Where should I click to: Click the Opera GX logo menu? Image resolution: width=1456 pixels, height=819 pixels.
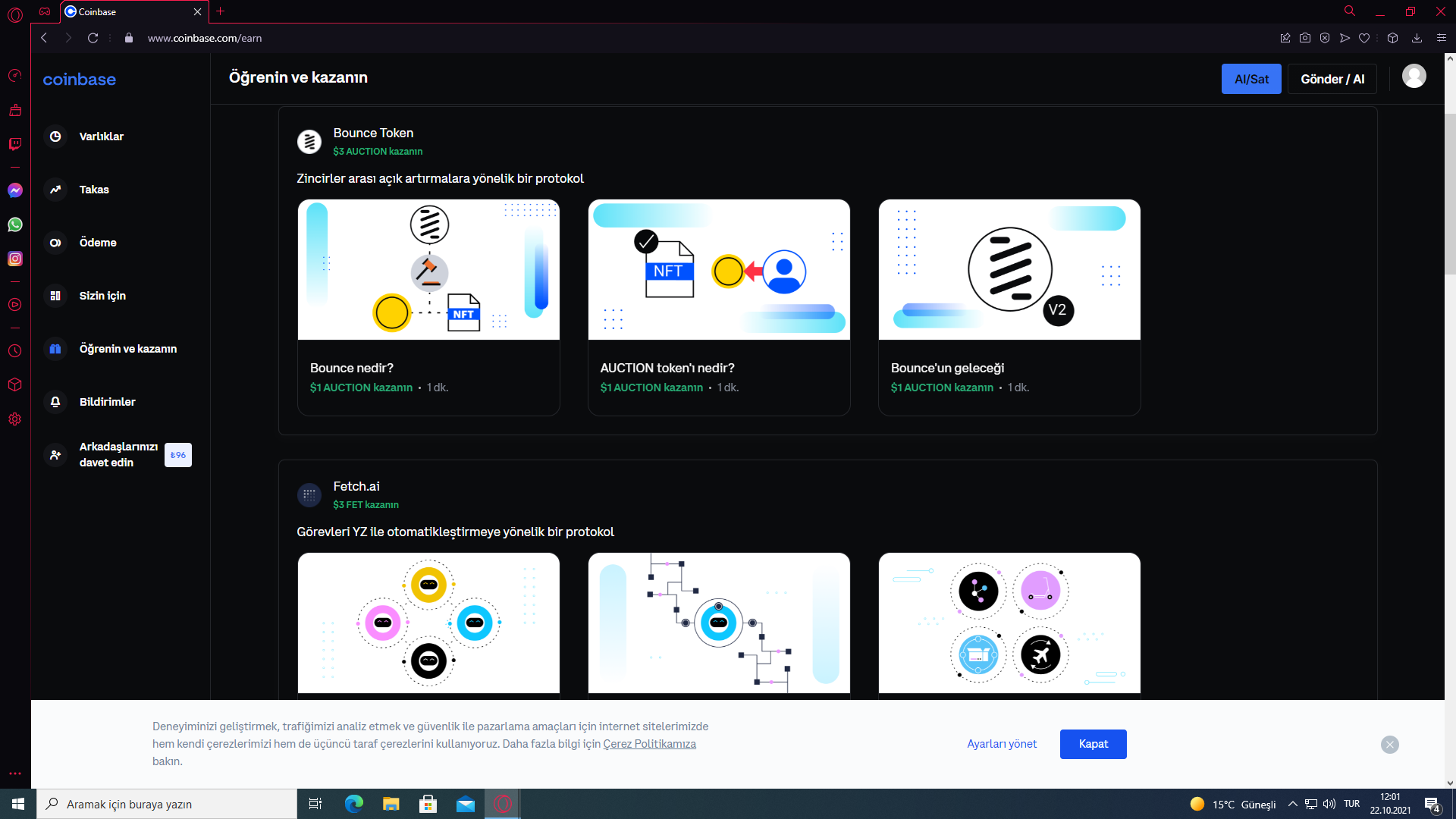pyautogui.click(x=15, y=14)
